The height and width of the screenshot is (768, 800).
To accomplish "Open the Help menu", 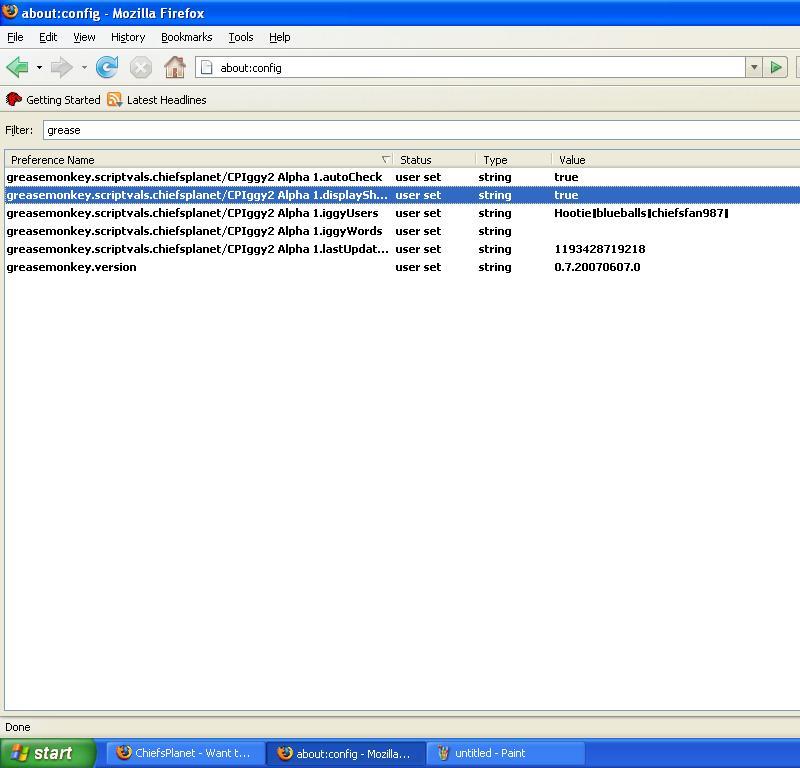I will (x=280, y=37).
